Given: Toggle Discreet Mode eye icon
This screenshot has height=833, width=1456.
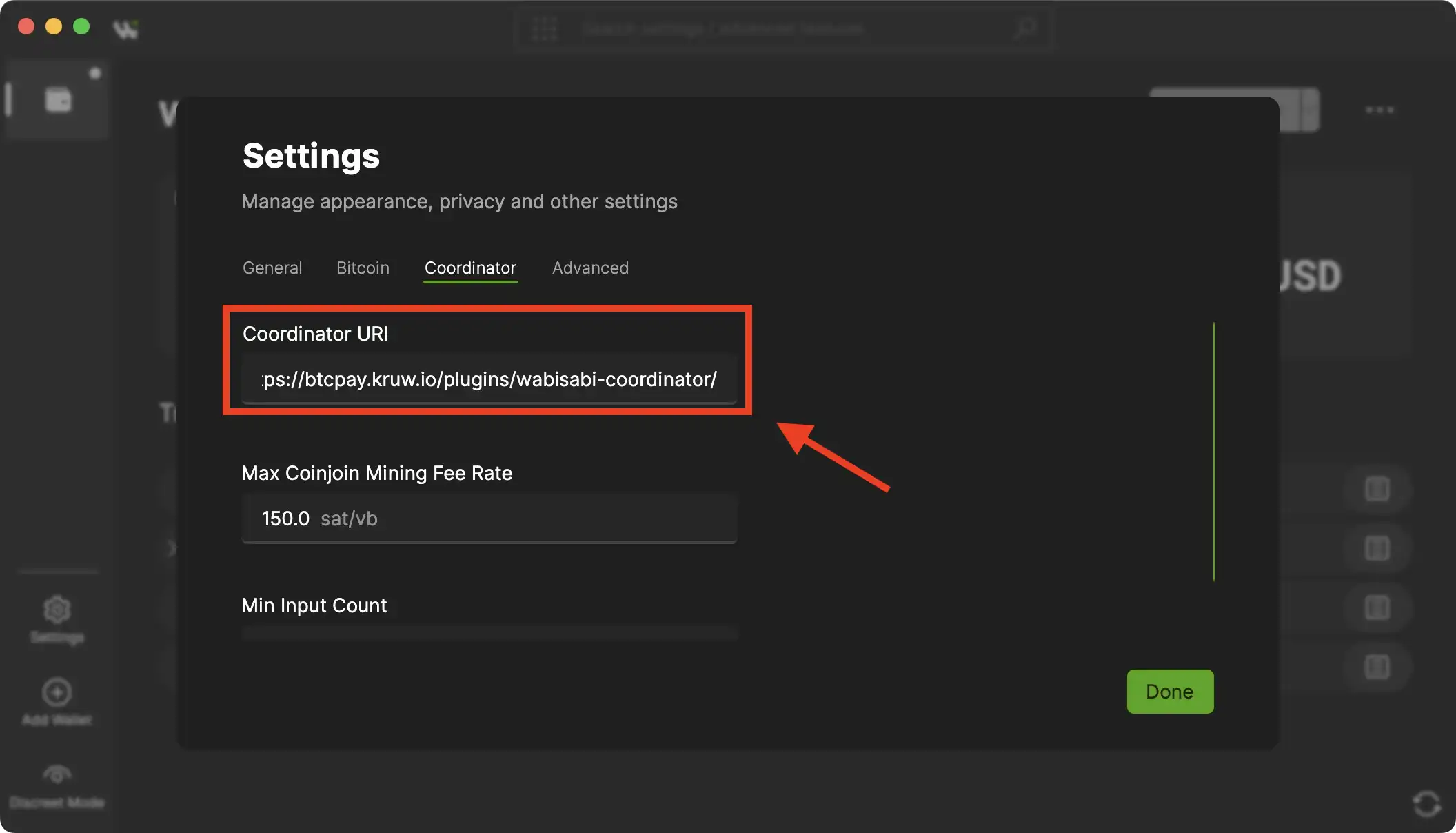Looking at the screenshot, I should pos(57,774).
